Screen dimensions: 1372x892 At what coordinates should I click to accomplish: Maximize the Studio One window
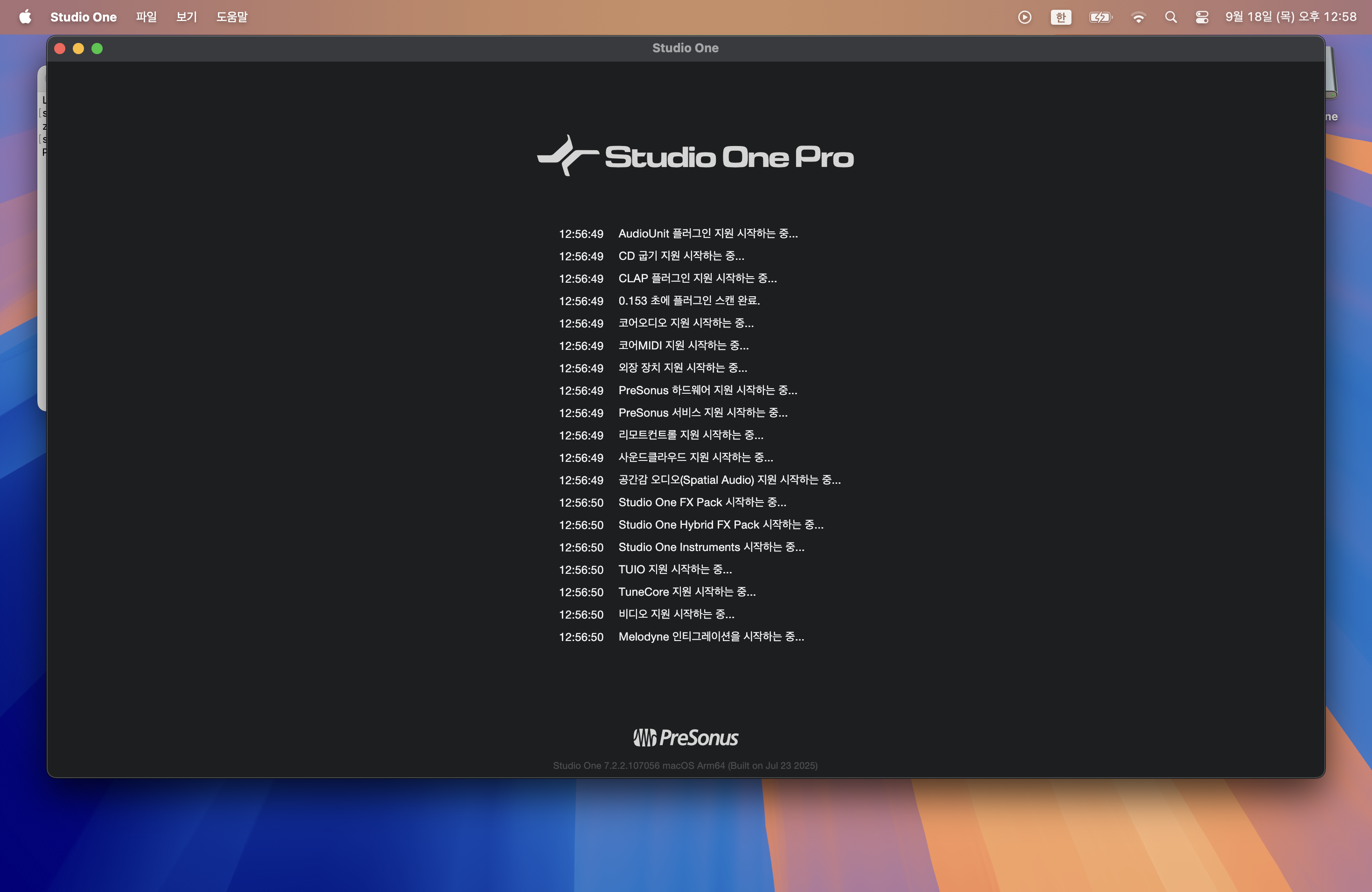[x=98, y=49]
